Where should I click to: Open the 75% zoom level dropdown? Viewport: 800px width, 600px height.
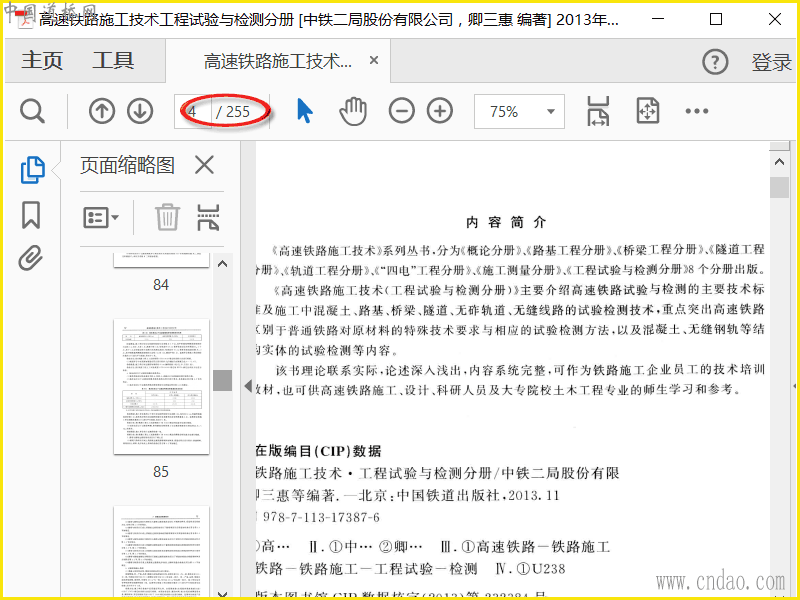coord(519,111)
